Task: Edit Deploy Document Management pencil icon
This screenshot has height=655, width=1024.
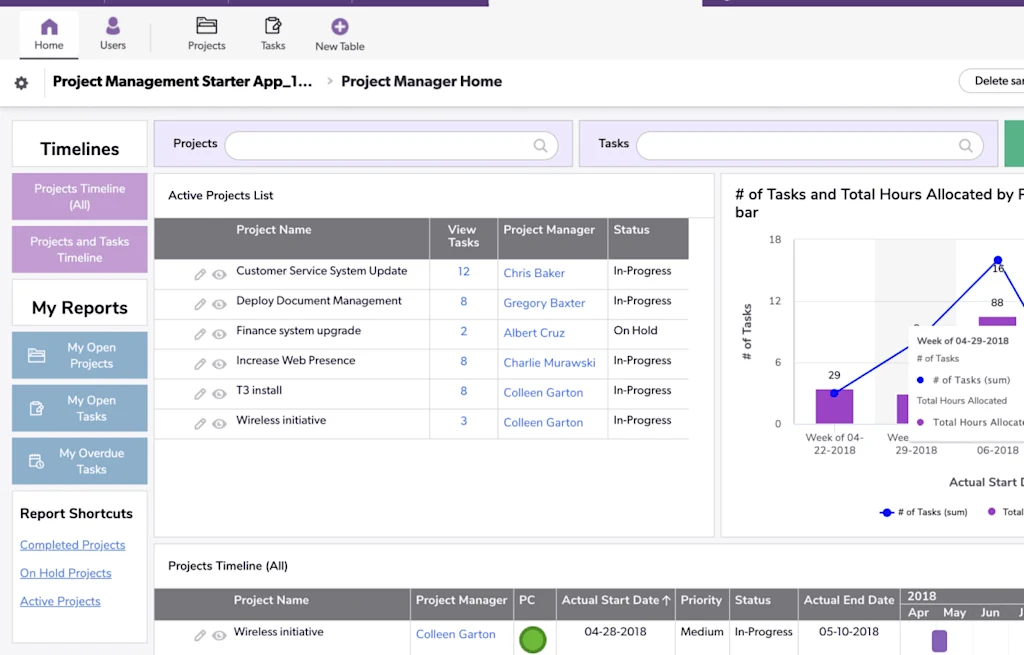Action: pos(200,304)
